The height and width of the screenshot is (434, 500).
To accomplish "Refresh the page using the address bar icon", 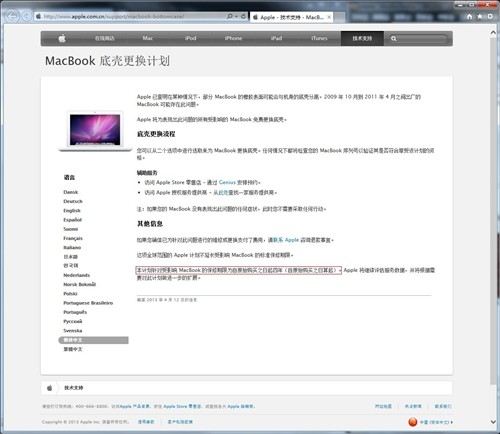I will pos(243,16).
